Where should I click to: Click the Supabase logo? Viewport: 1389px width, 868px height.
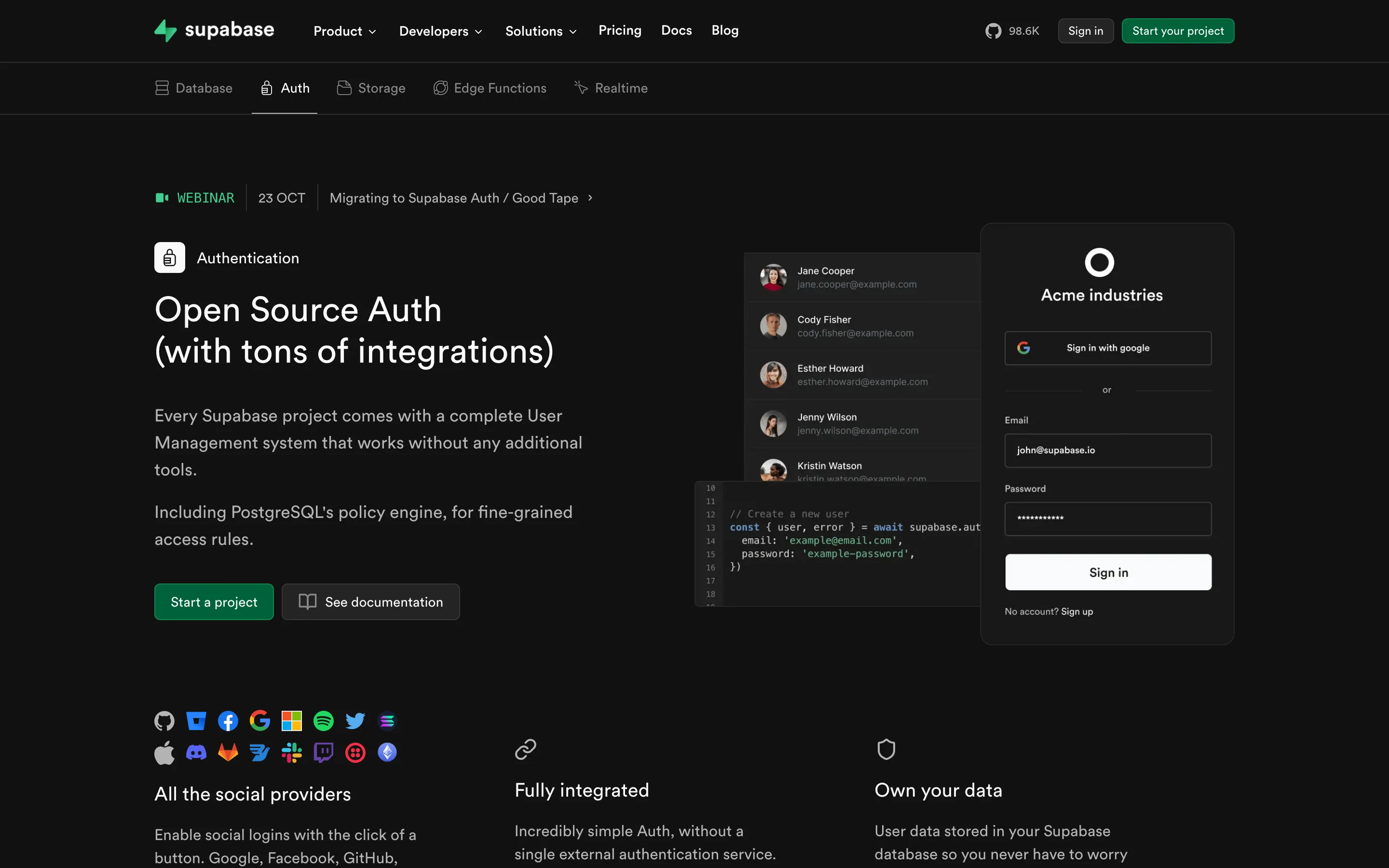214,30
